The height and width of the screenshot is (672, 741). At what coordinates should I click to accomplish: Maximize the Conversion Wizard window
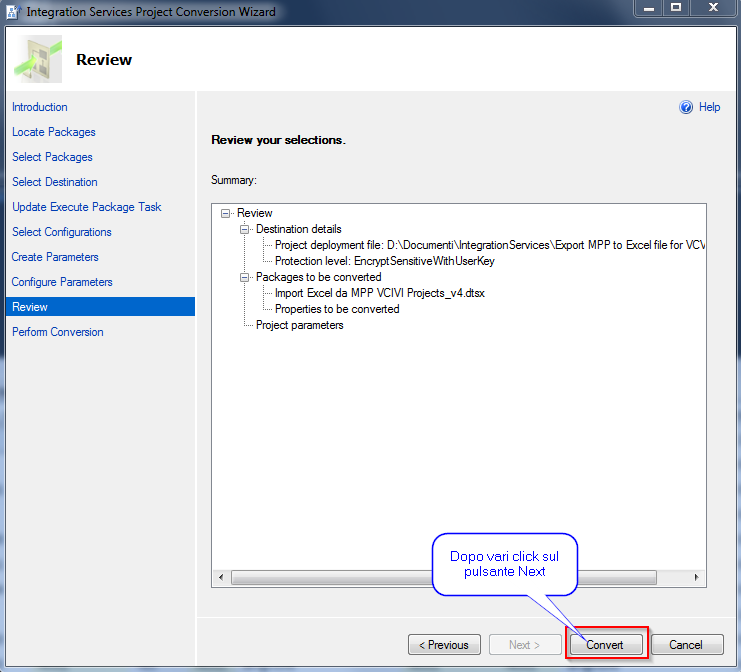(676, 8)
